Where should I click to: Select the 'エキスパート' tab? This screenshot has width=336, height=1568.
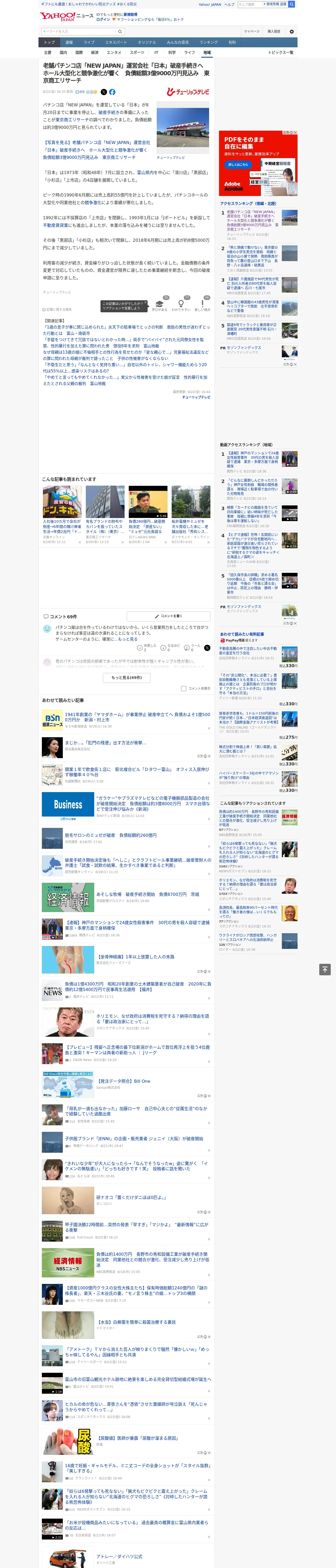116,43
